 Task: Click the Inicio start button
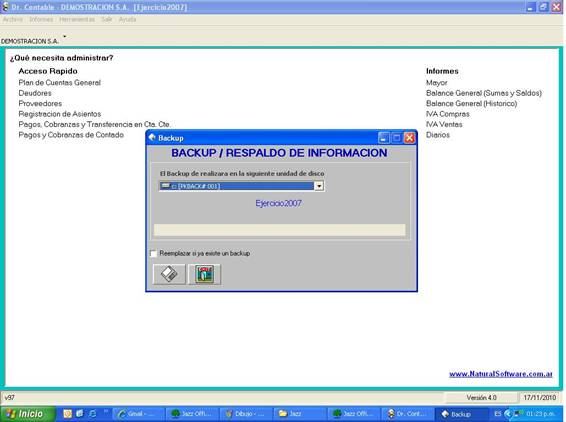(x=27, y=414)
